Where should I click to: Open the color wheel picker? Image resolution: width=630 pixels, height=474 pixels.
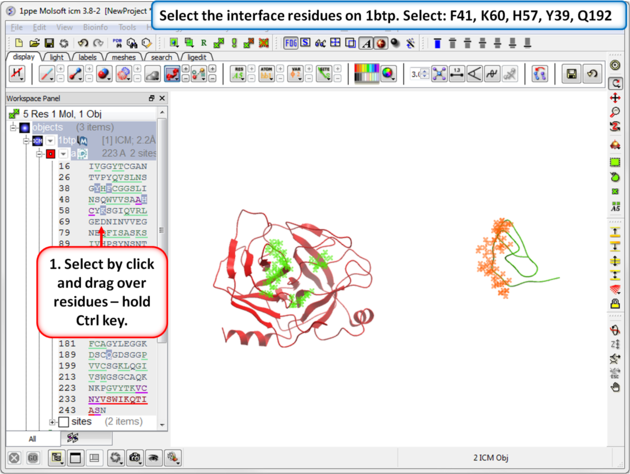387,74
